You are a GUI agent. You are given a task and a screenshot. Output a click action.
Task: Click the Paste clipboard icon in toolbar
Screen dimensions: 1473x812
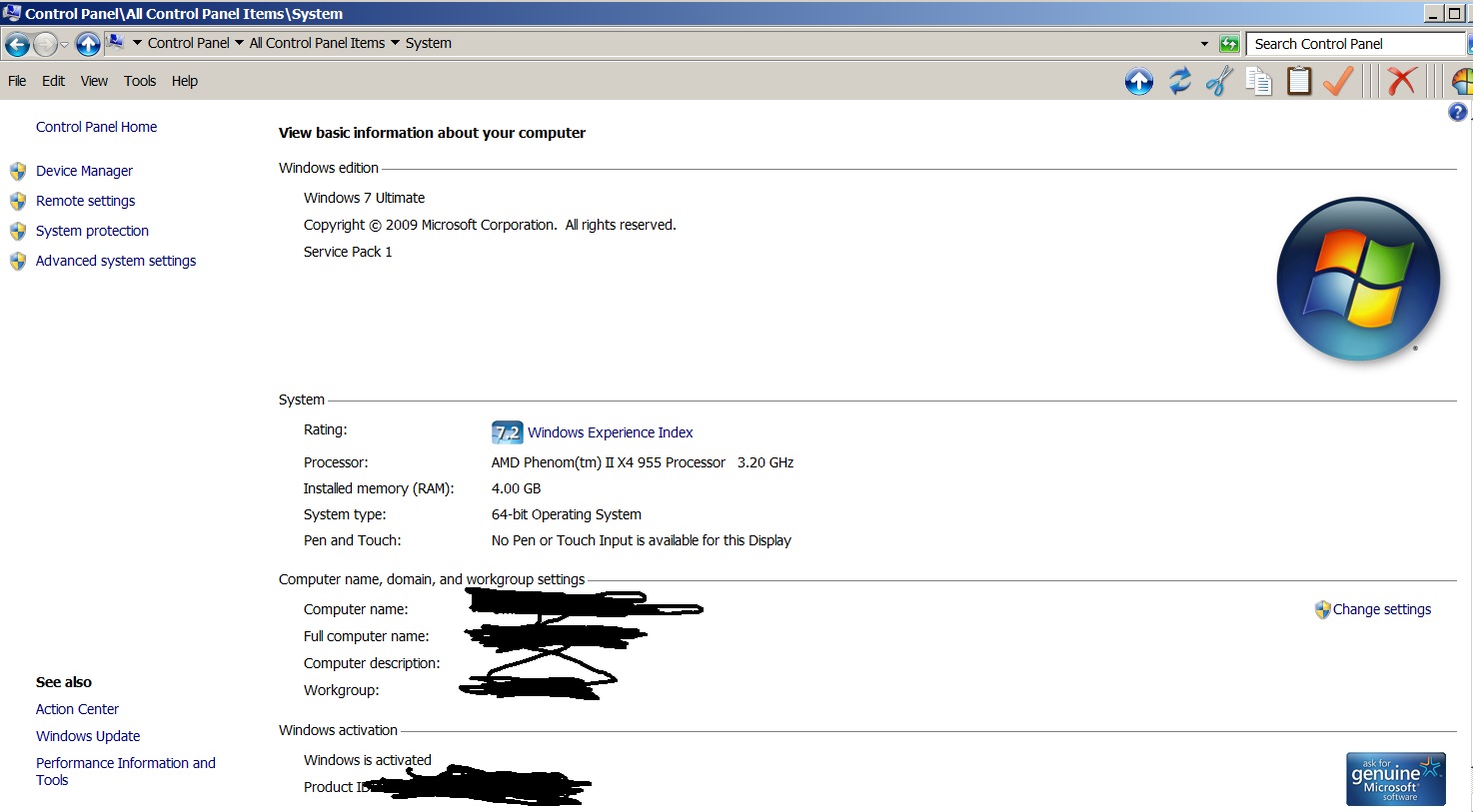(1299, 81)
